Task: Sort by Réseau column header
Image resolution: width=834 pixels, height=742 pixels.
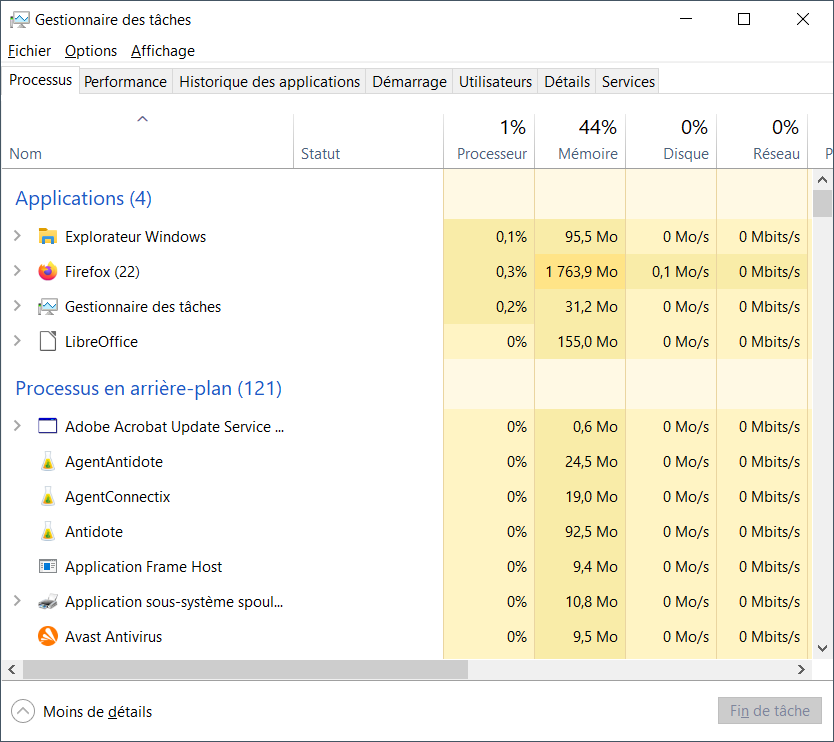Action: pyautogui.click(x=762, y=141)
